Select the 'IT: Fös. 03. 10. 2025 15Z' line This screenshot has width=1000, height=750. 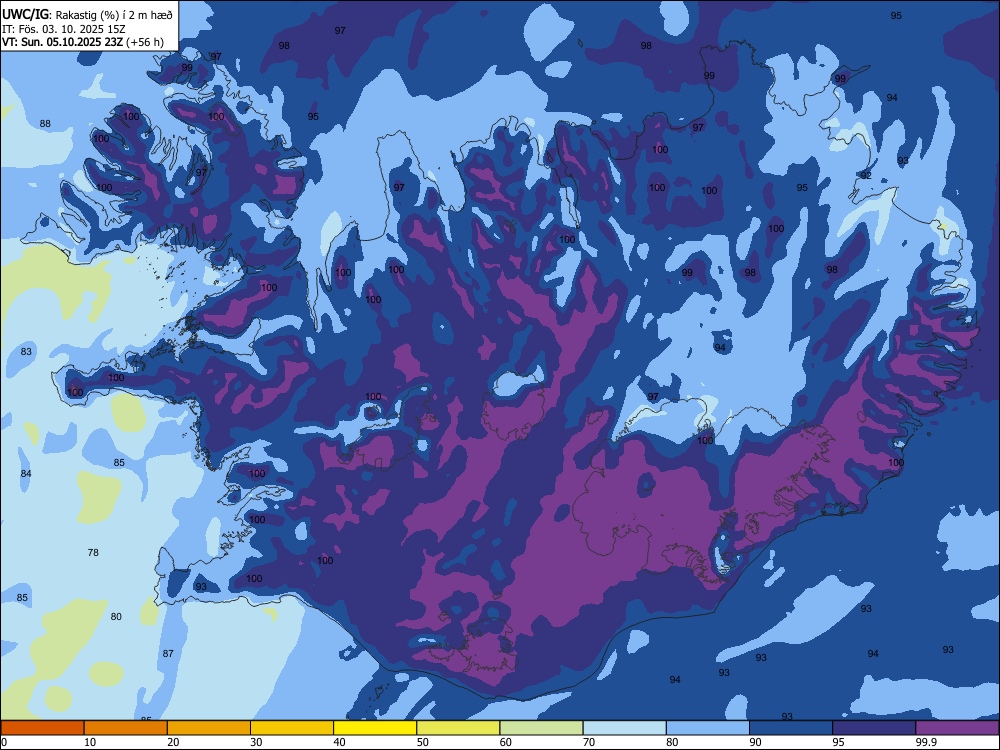pos(64,29)
